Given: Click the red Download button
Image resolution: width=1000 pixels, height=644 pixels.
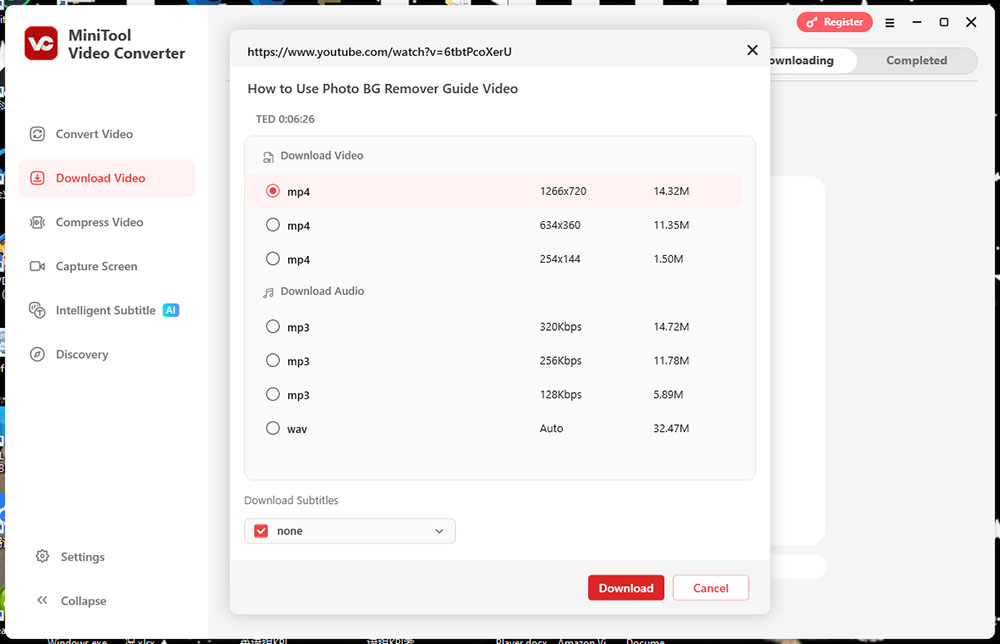Looking at the screenshot, I should tap(626, 588).
